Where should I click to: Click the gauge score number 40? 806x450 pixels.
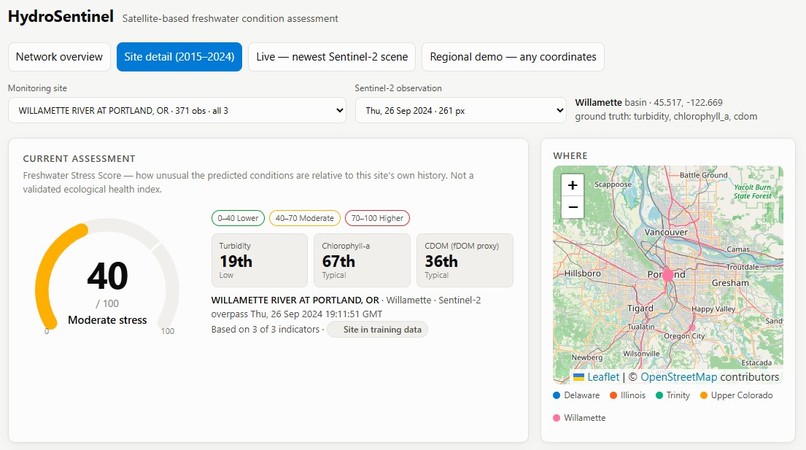(107, 276)
